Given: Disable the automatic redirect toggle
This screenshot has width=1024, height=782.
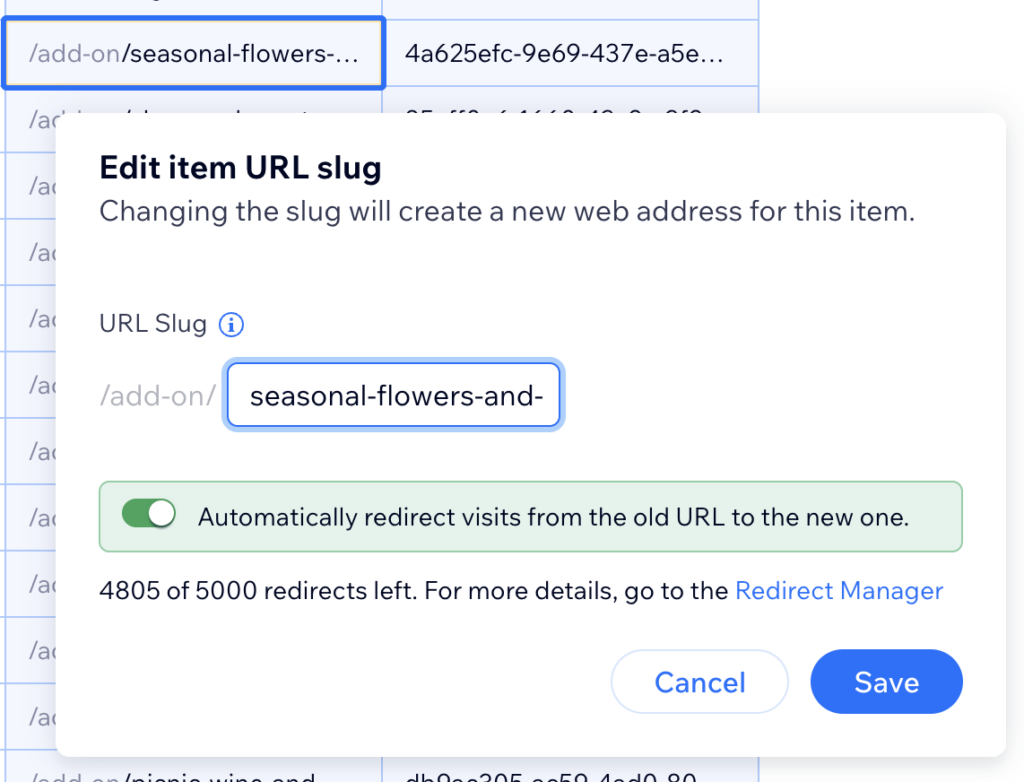Looking at the screenshot, I should pyautogui.click(x=149, y=513).
